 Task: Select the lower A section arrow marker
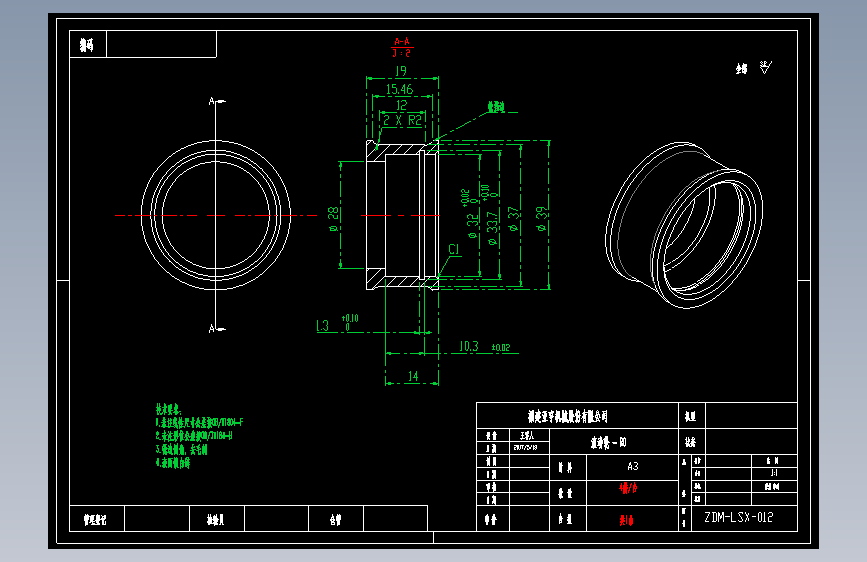tap(216, 329)
